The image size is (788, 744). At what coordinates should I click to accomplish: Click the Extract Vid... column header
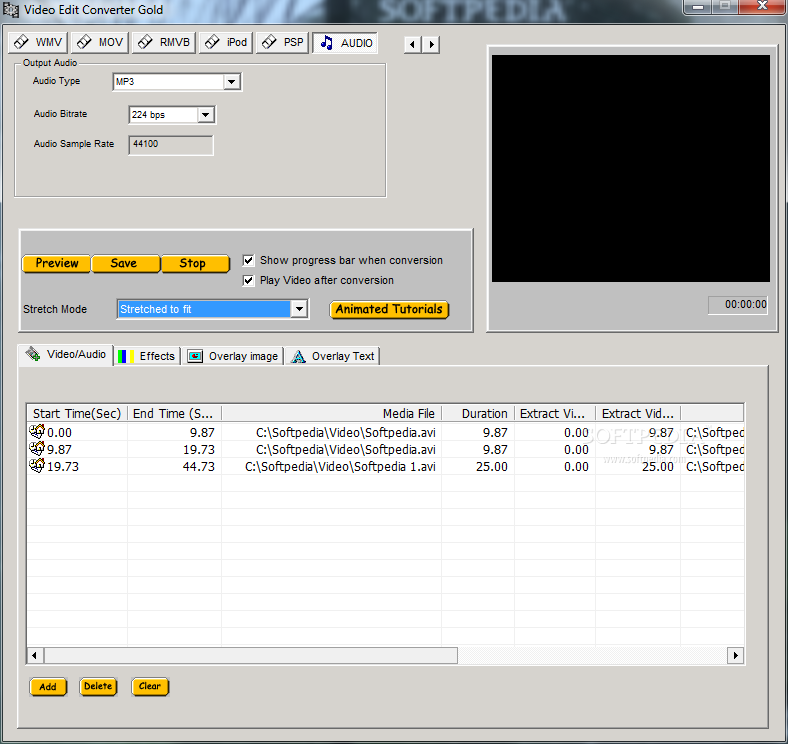(x=638, y=413)
